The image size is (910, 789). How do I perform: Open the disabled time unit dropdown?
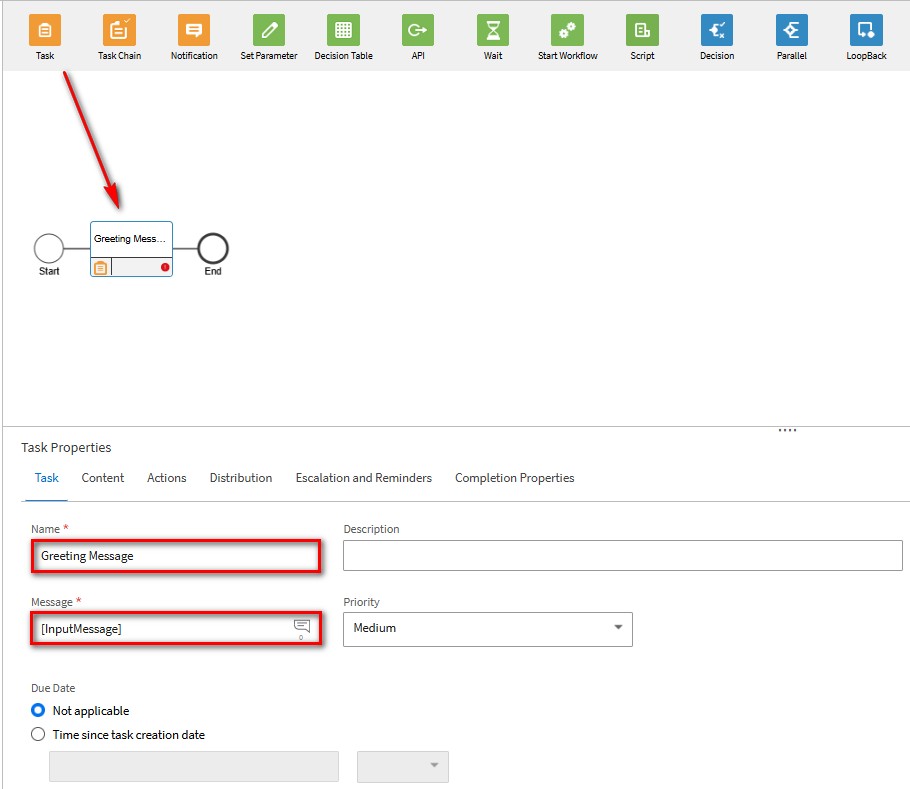point(403,766)
